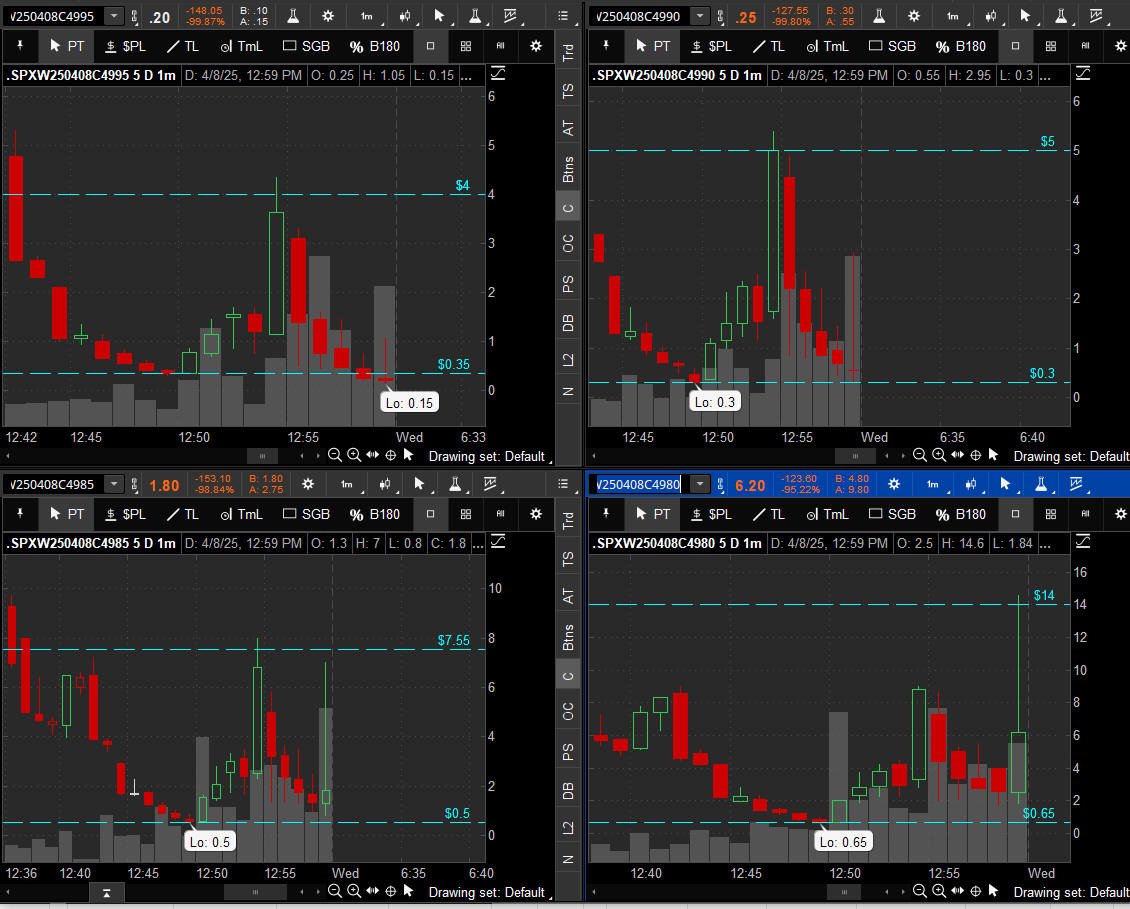Select TL trendline tool in C4995 chart
Image resolution: width=1130 pixels, height=909 pixels.
click(182, 46)
